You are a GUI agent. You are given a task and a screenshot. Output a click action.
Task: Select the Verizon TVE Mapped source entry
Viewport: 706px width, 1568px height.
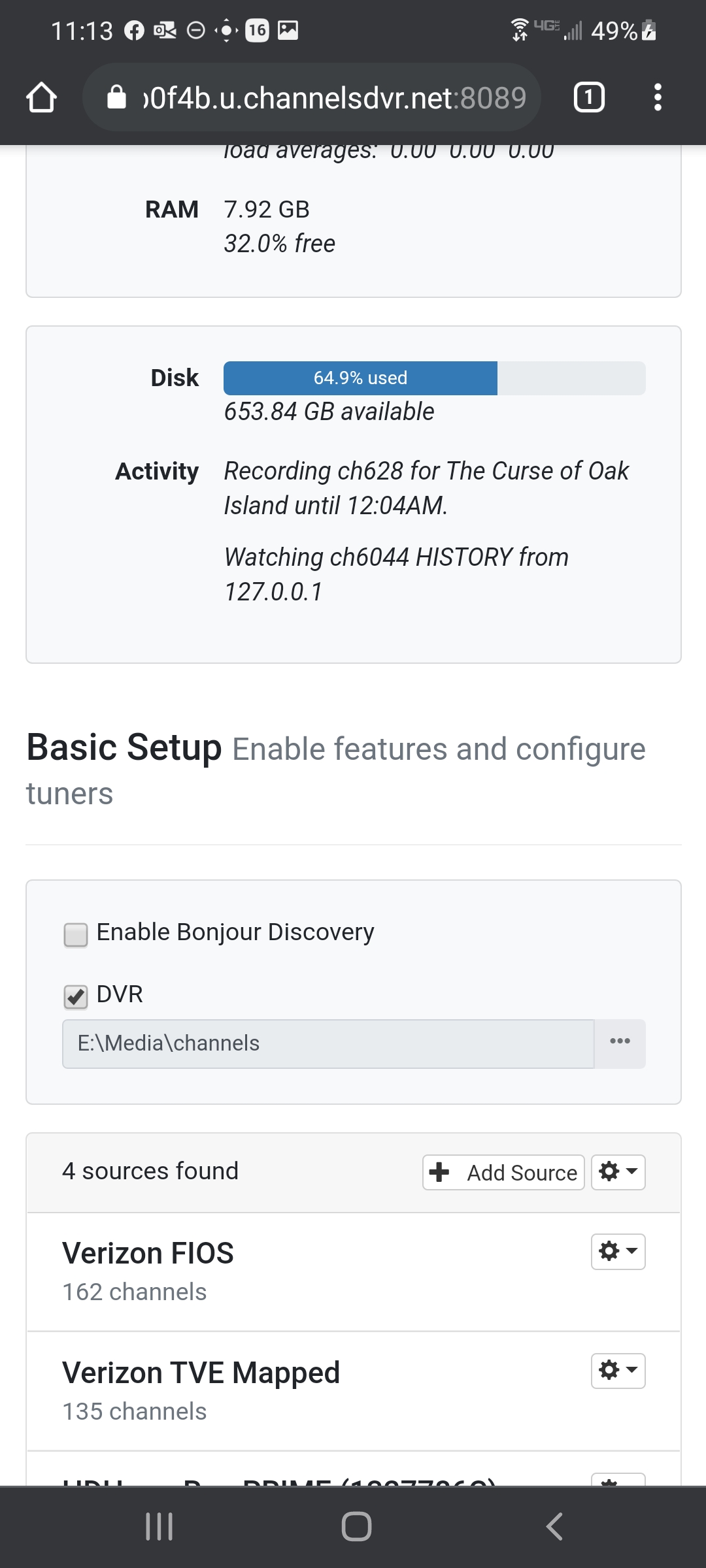201,1373
